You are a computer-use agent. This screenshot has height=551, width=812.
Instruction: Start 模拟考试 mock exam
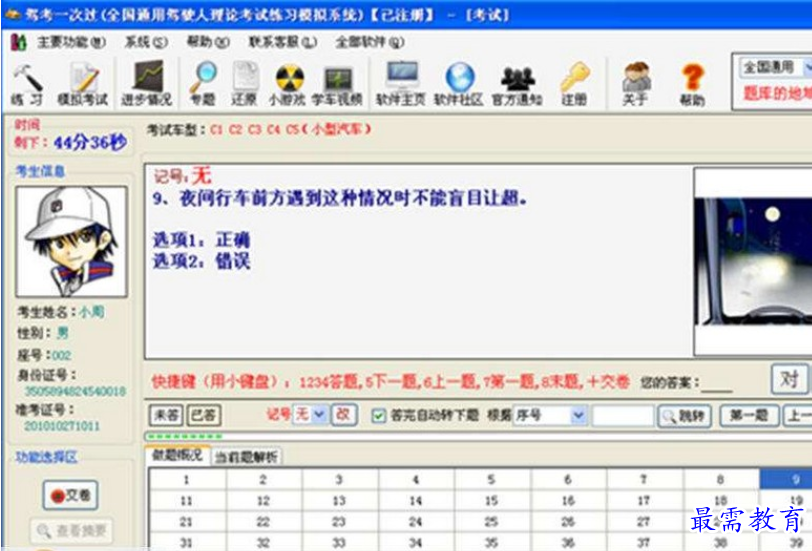tap(83, 83)
